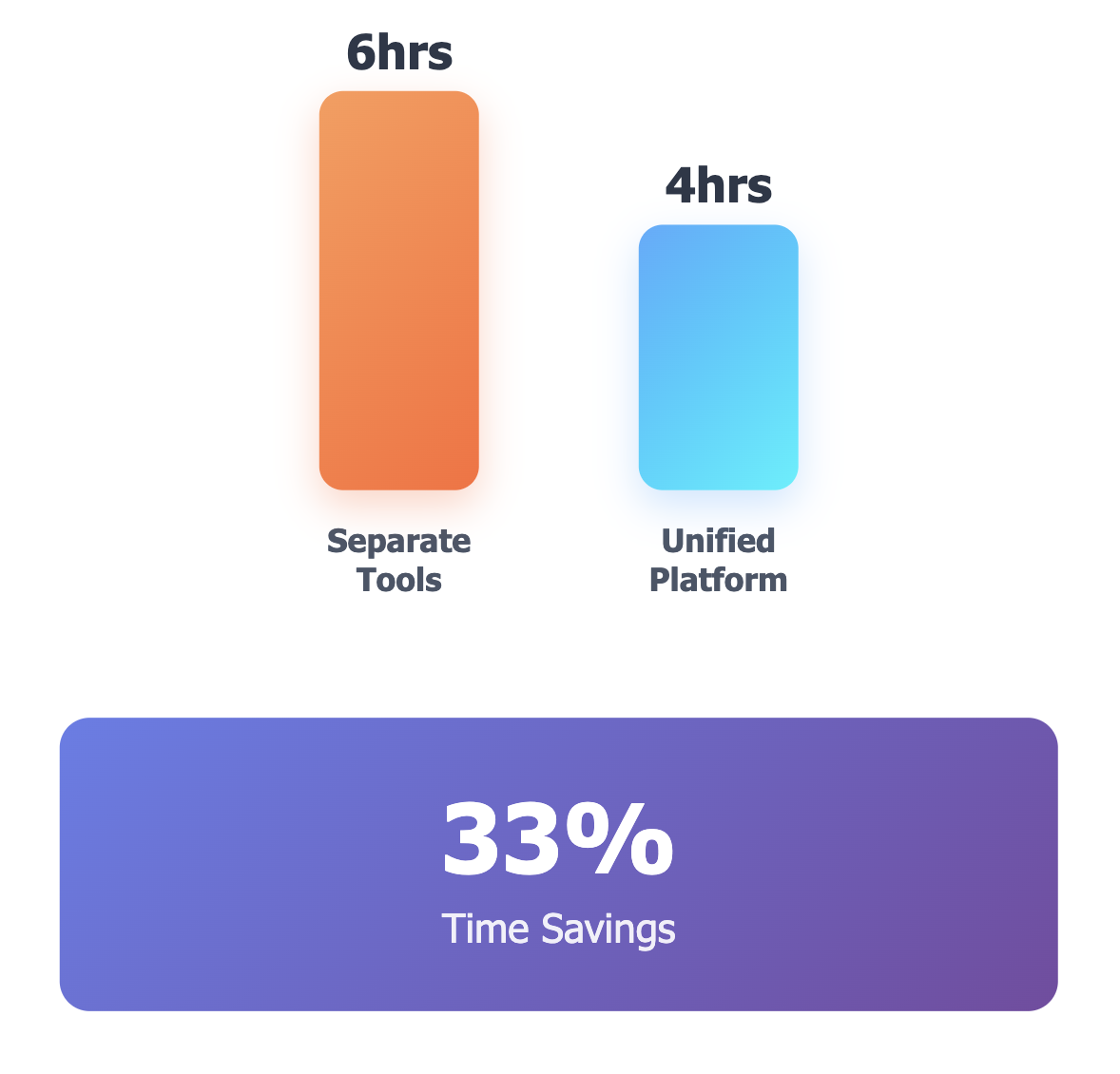
Task: Click the word Savings in the banner
Action: [608, 930]
